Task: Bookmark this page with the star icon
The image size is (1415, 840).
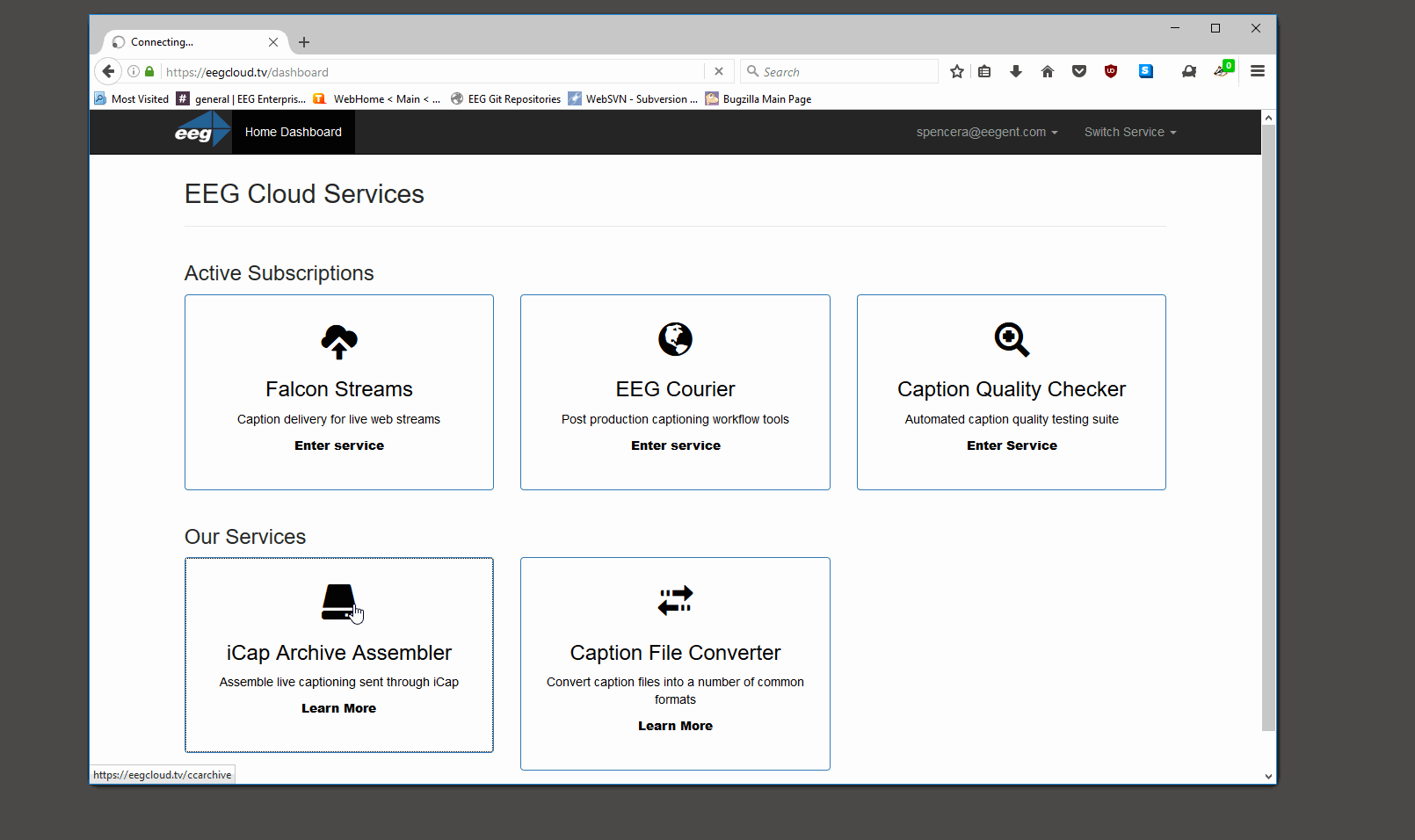Action: point(957,72)
